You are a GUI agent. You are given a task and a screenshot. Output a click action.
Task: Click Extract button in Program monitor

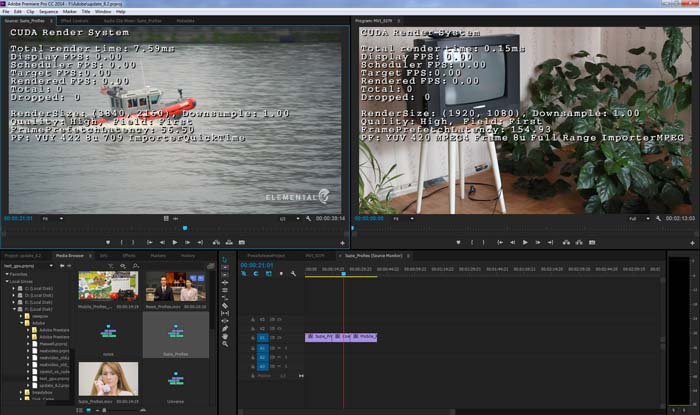coord(579,242)
